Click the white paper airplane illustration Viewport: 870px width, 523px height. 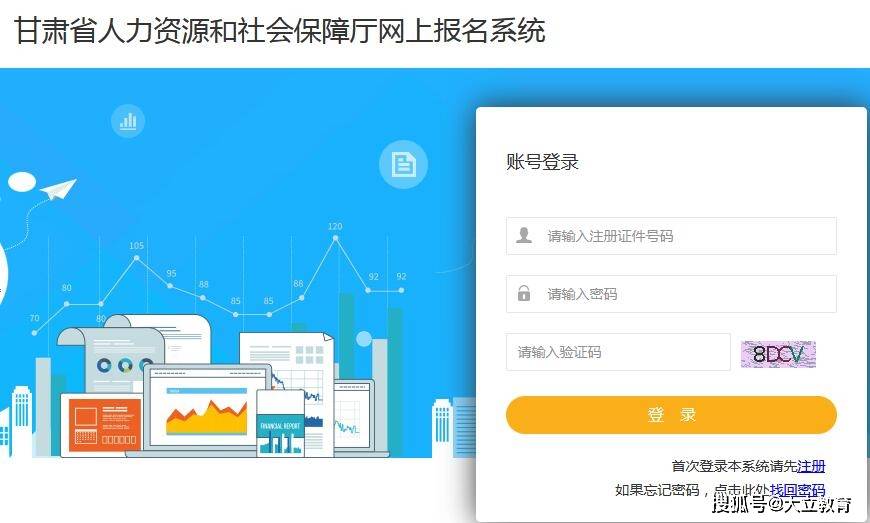pyautogui.click(x=58, y=189)
